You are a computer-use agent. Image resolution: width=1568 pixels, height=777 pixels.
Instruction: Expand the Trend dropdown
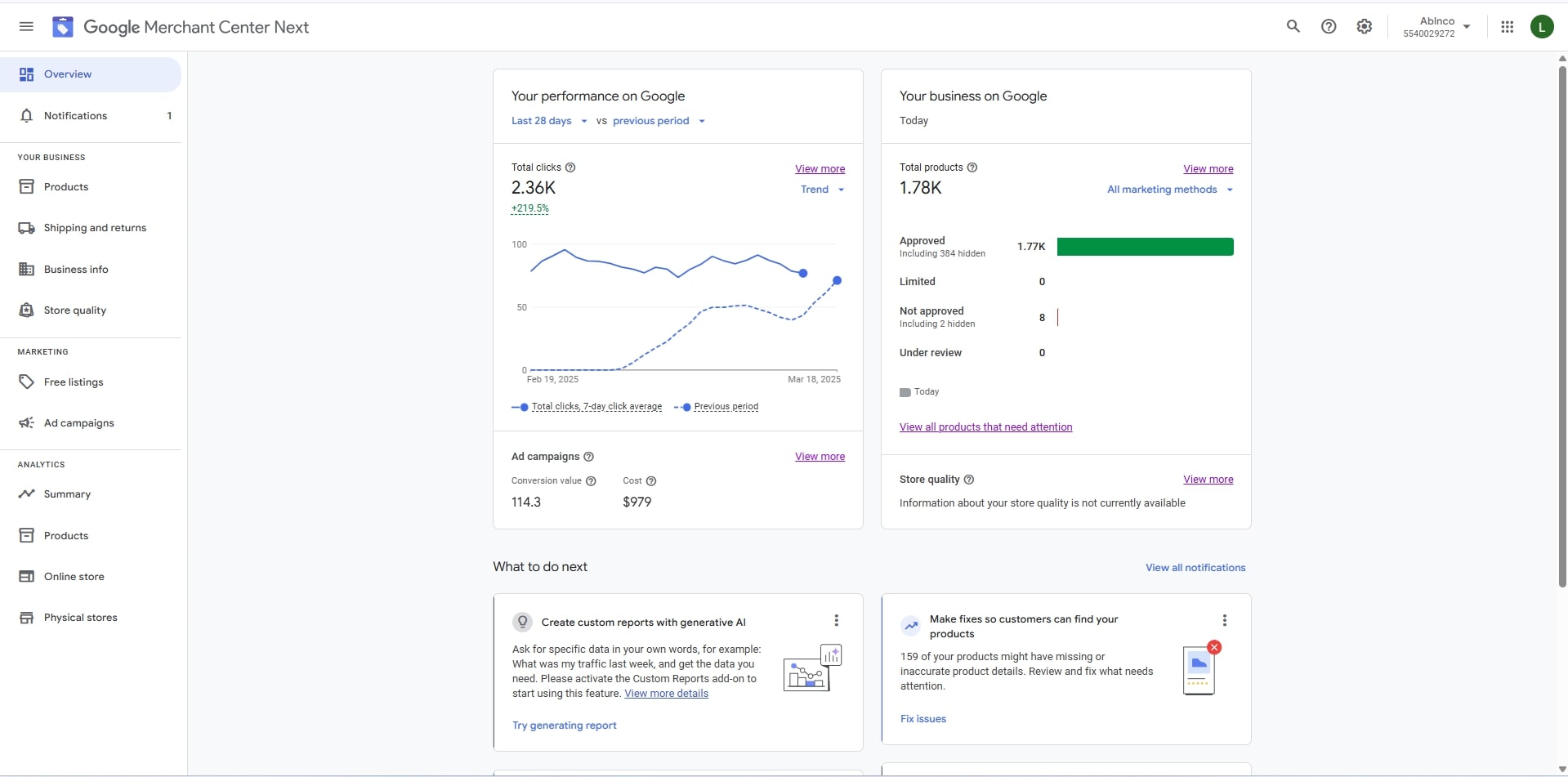pos(822,190)
